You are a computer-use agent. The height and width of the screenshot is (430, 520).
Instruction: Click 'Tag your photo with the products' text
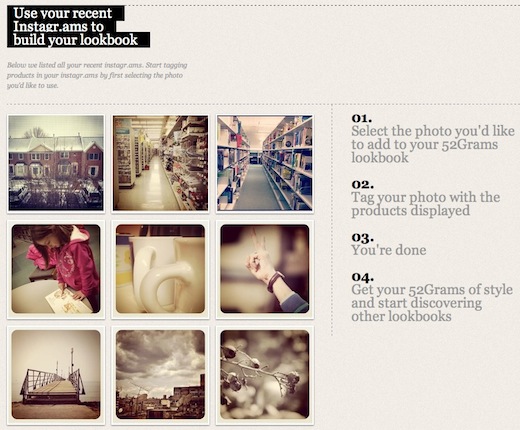pos(426,204)
